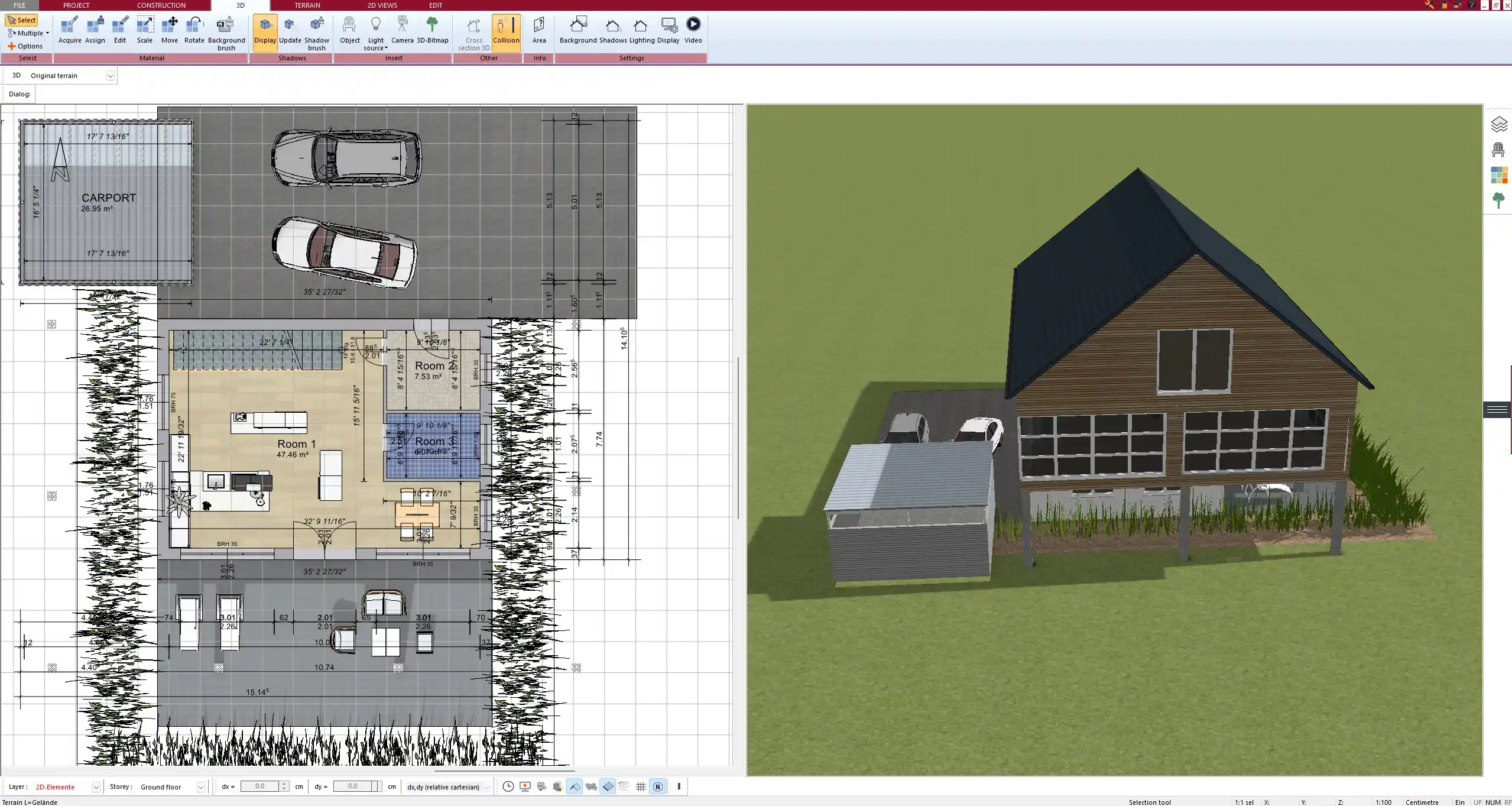Viewport: 1512px width, 806px height.
Task: Click the layered copy icon in bottom toolbar
Action: (557, 786)
